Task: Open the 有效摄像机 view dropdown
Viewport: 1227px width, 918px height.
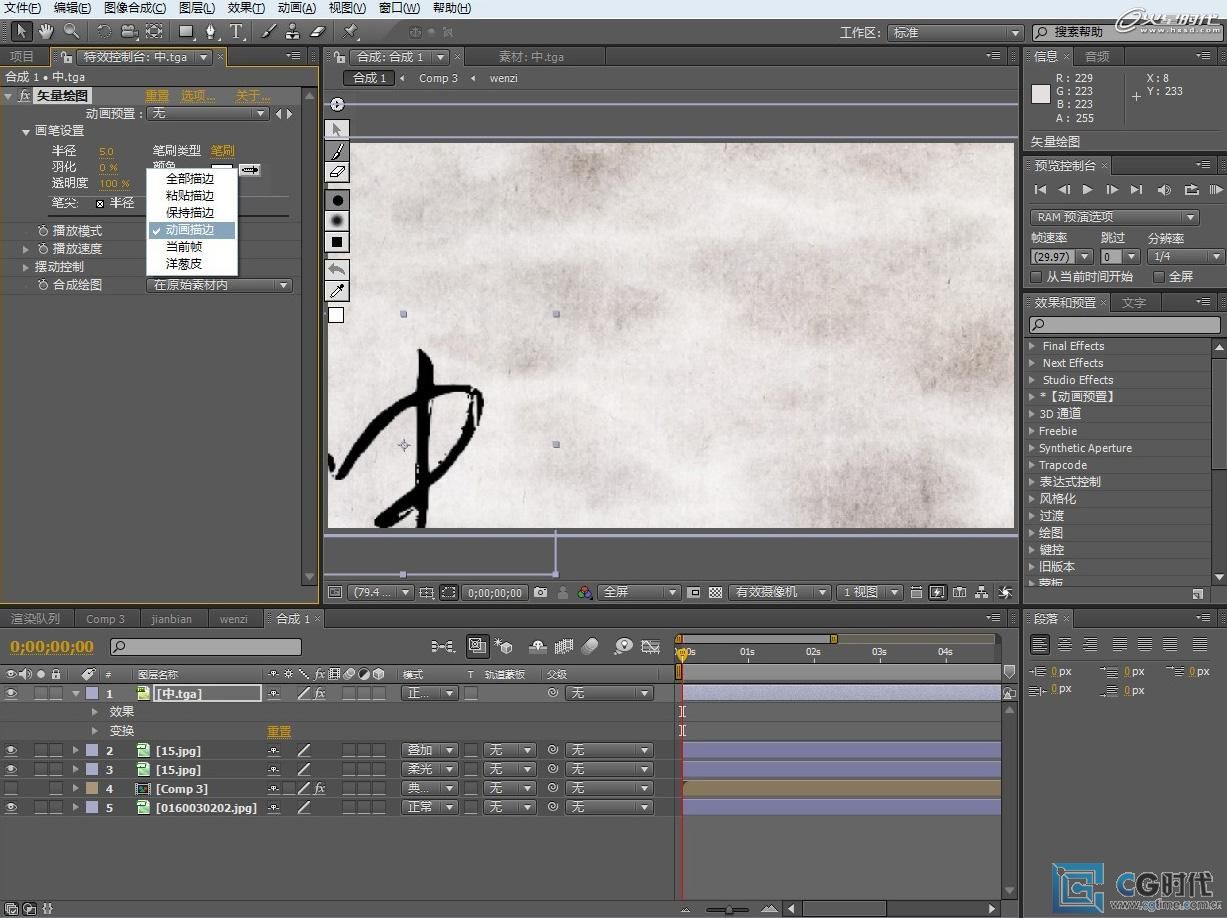Action: click(779, 592)
